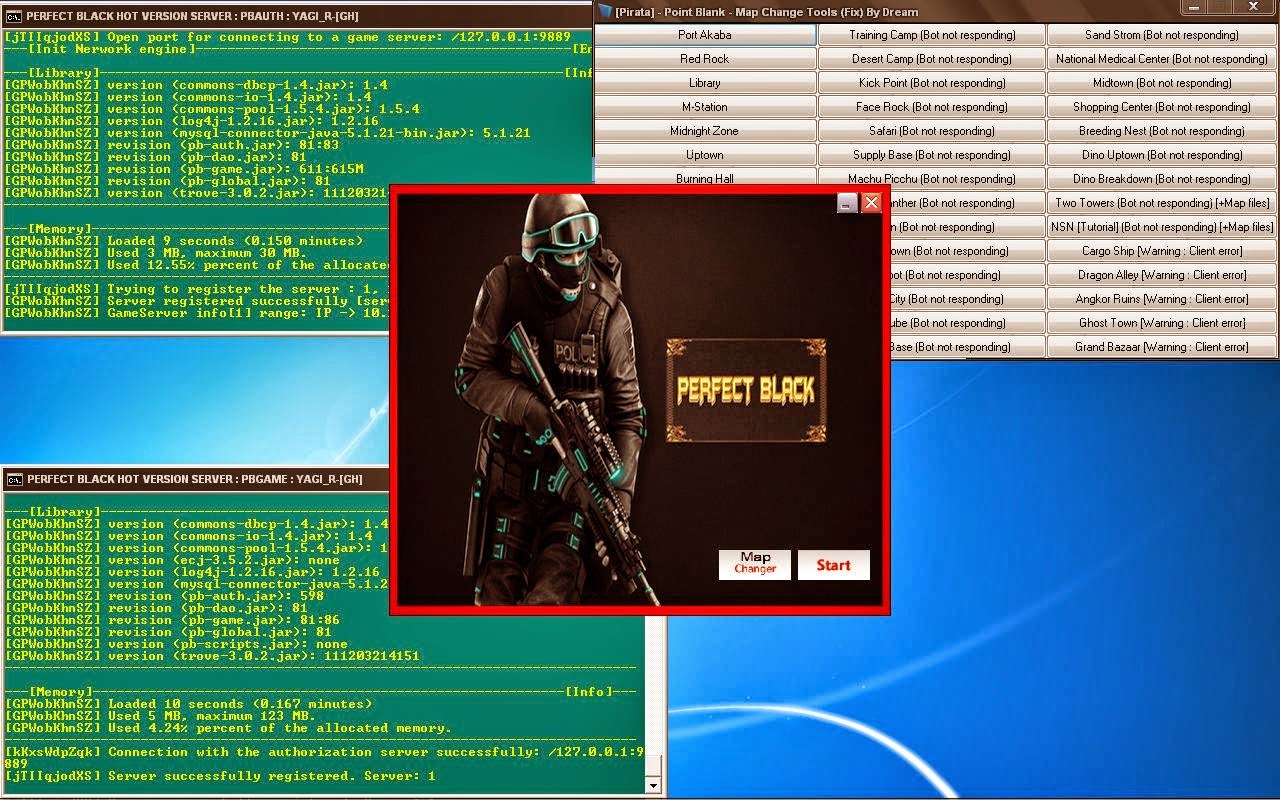This screenshot has width=1280, height=800.
Task: Select the Midnight Zone map
Action: coord(703,130)
